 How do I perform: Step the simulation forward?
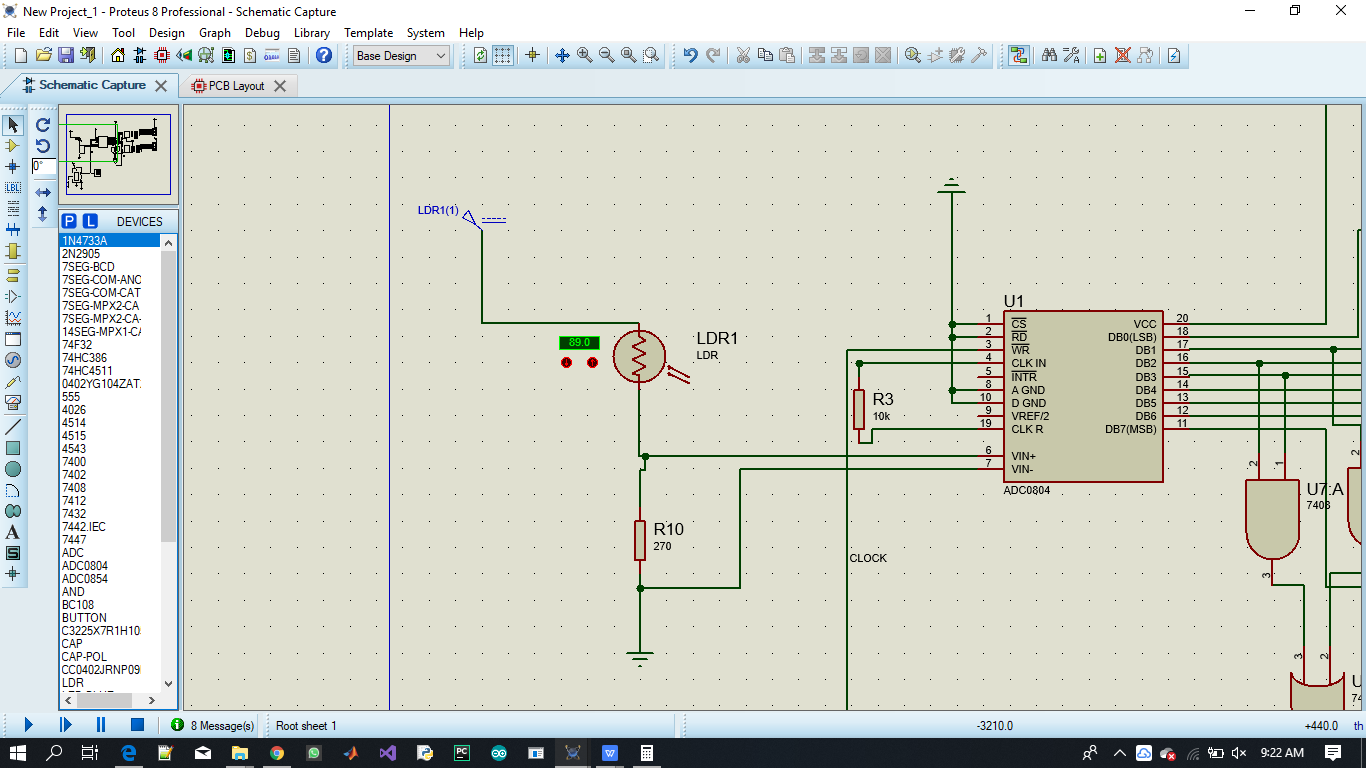[65, 725]
